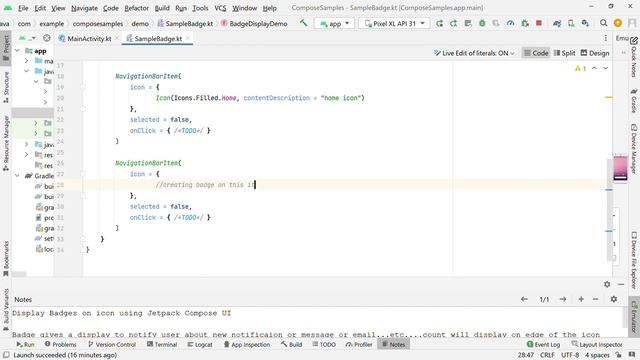Click the Search Everywhere magnifier icon
The image size is (640, 360).
[x=603, y=23]
